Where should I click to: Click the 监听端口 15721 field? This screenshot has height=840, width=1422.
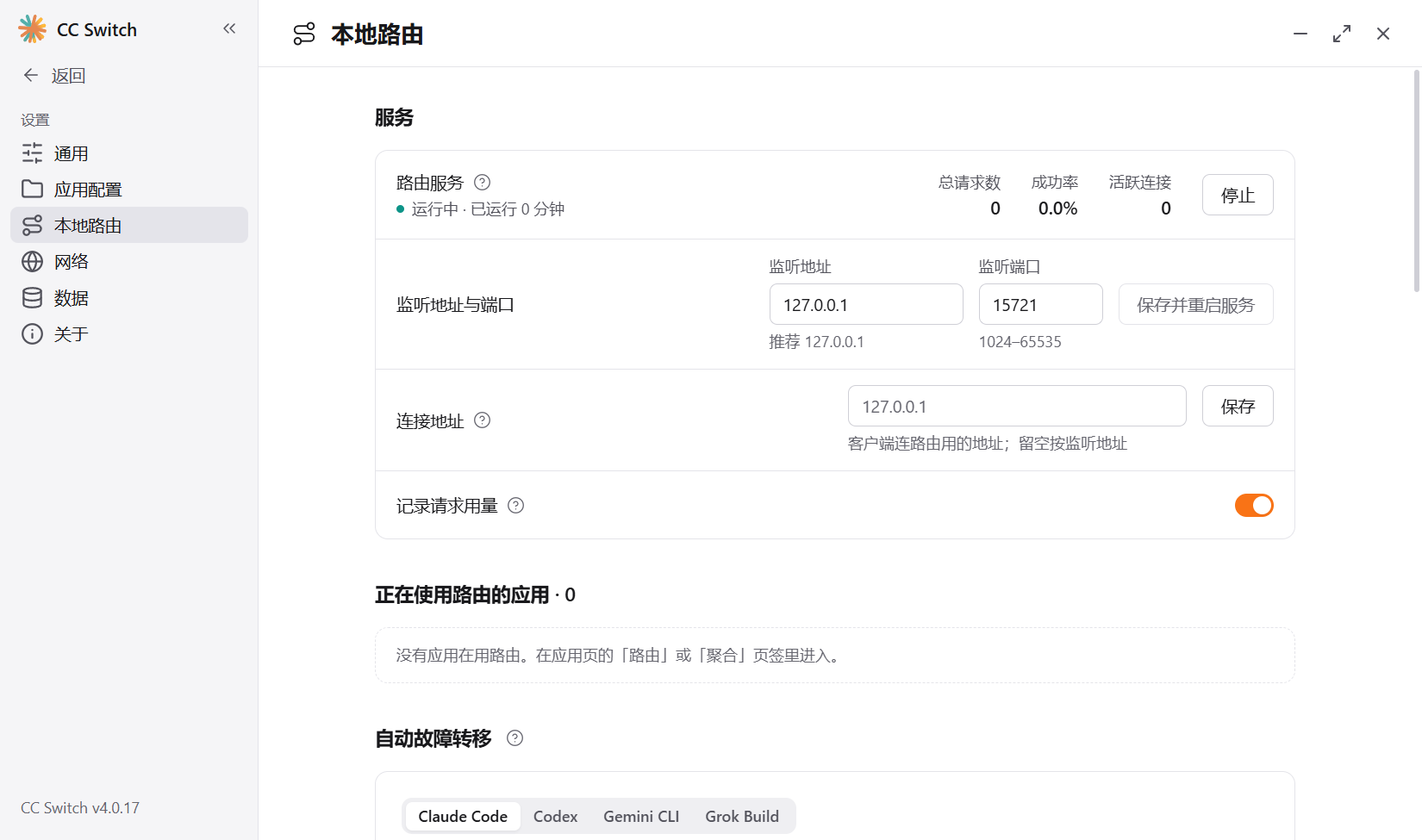[1041, 304]
